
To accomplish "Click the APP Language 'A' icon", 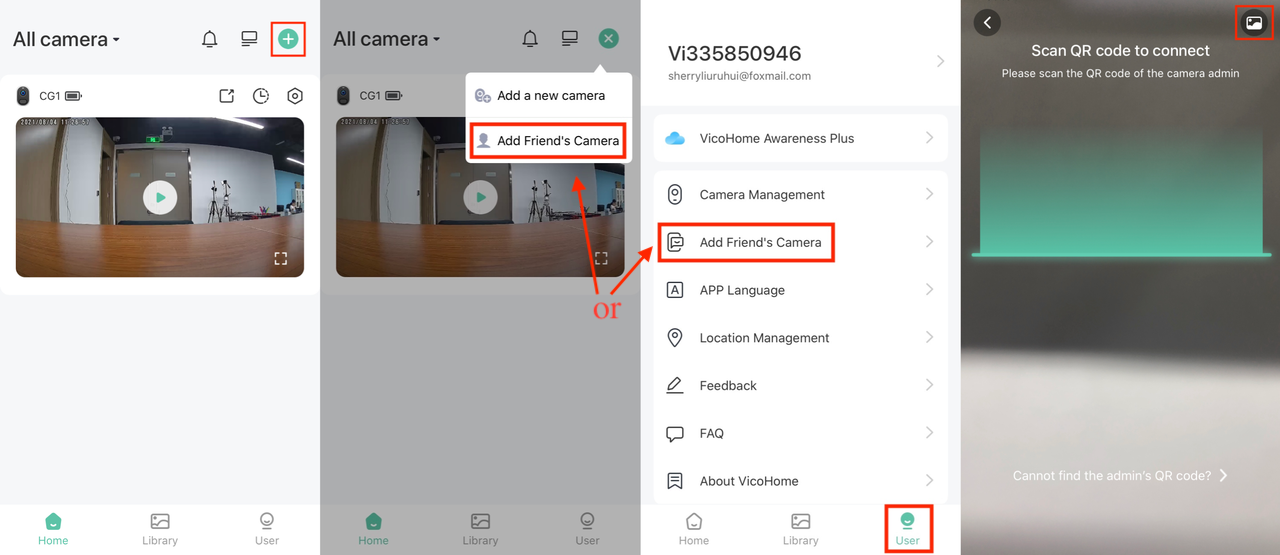I will tap(675, 290).
